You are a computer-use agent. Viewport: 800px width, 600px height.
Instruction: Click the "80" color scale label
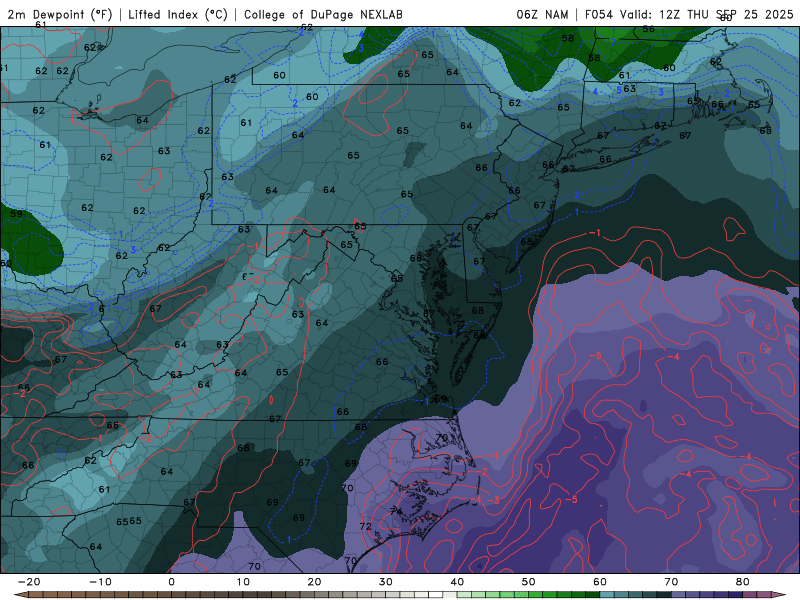point(743,582)
